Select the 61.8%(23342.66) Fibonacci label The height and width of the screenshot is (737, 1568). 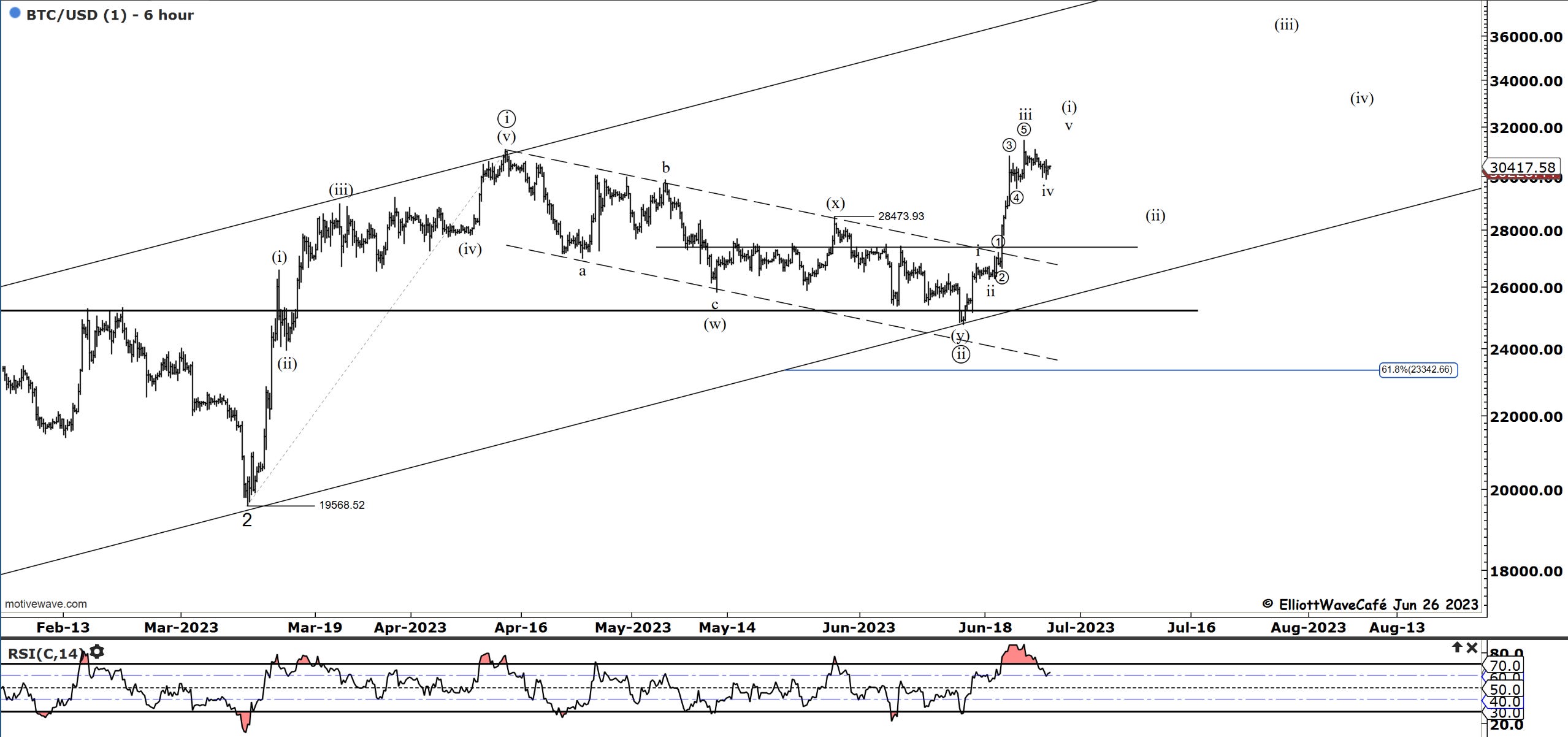coord(1418,370)
